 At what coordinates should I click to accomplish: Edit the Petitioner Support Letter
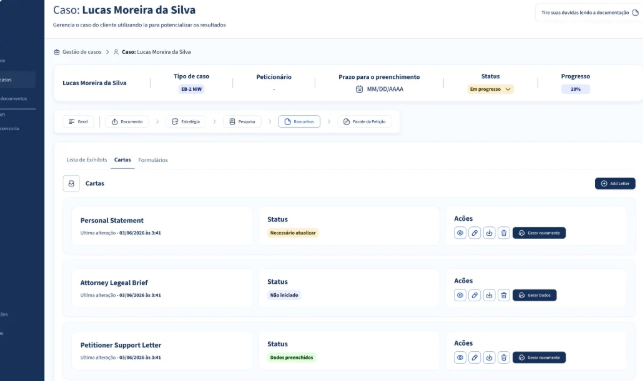(474, 358)
